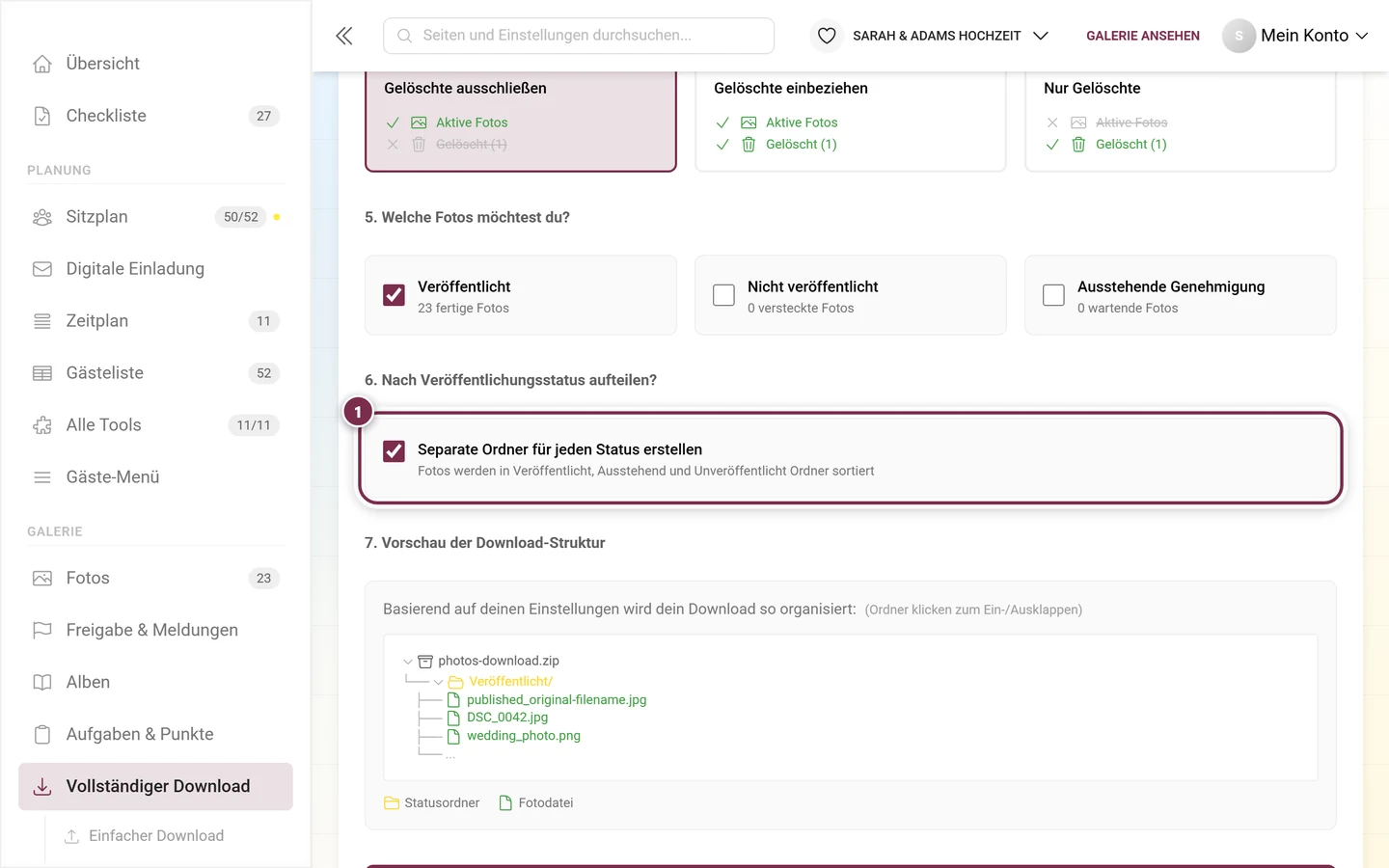
Task: Select the Gelöschte ausschließen option card
Action: click(x=521, y=121)
